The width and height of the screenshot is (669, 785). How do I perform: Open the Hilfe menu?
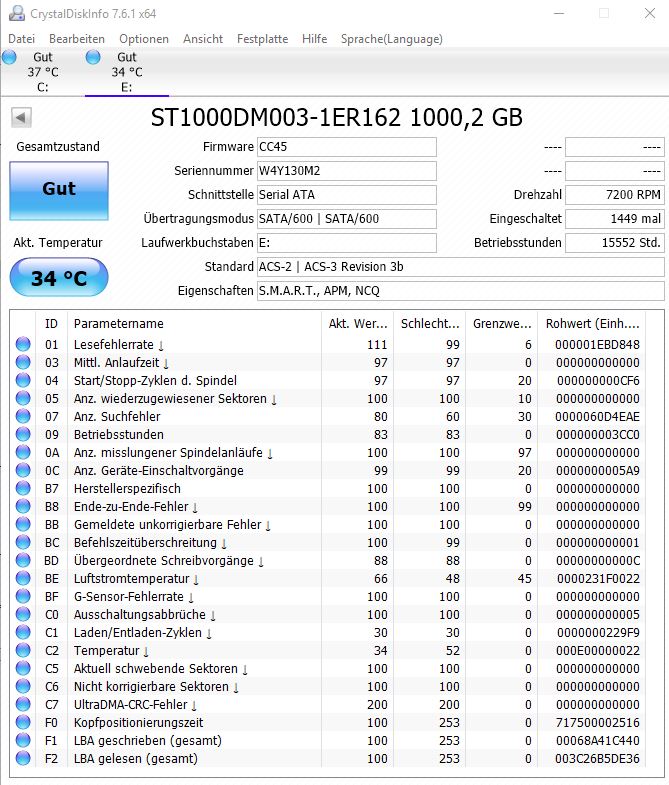[x=314, y=39]
